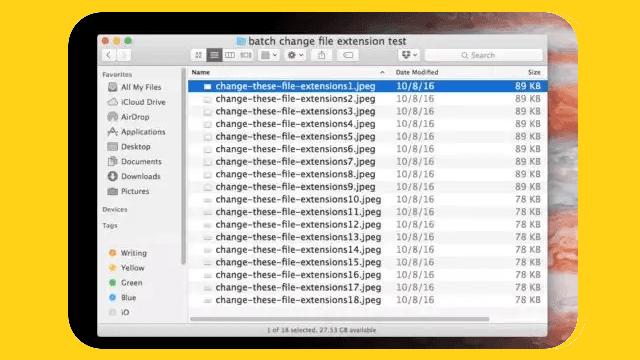Sort by Date Modified column header
Viewport: 640px width, 360px height.
point(417,72)
